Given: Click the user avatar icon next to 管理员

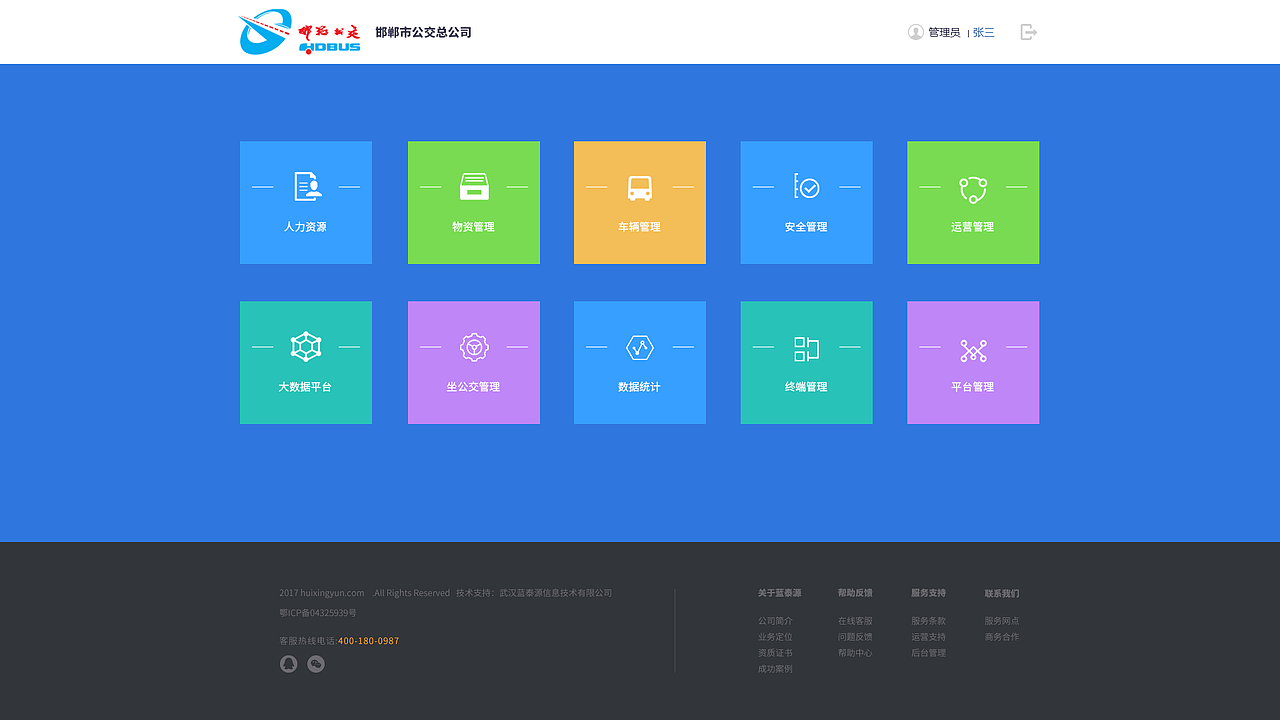Looking at the screenshot, I should click(913, 31).
